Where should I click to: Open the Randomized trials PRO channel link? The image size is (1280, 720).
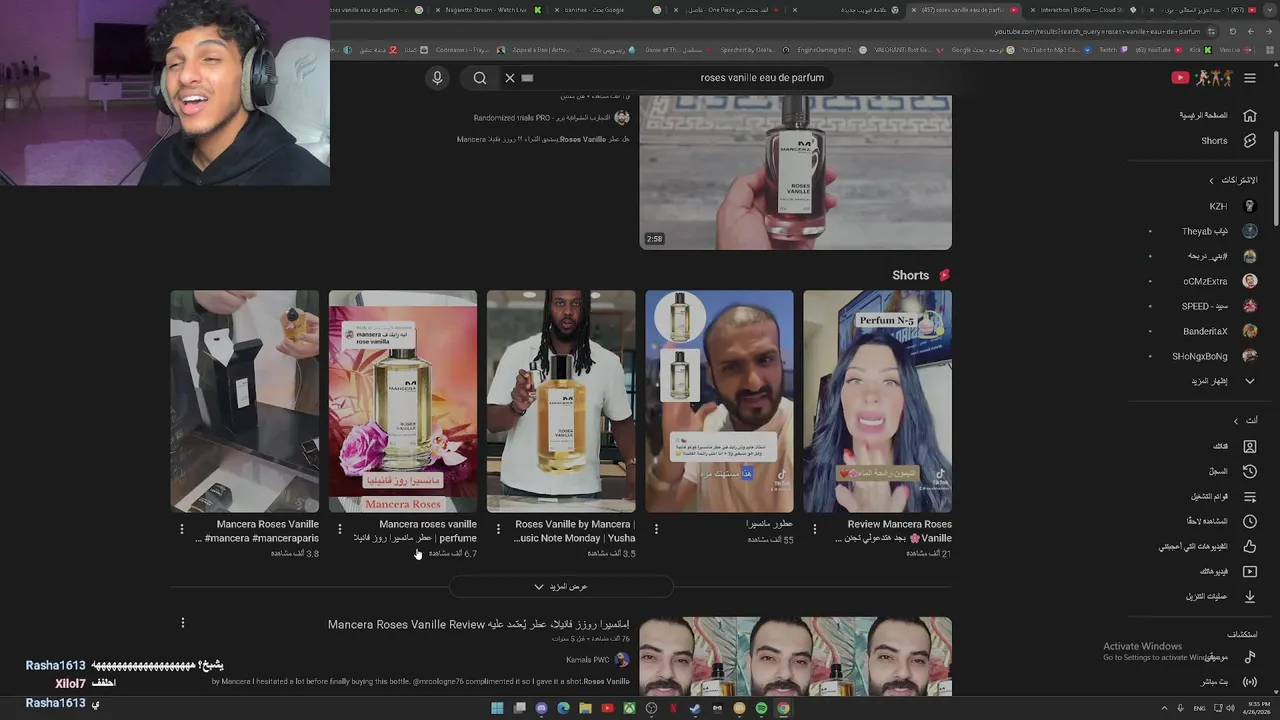[552, 117]
